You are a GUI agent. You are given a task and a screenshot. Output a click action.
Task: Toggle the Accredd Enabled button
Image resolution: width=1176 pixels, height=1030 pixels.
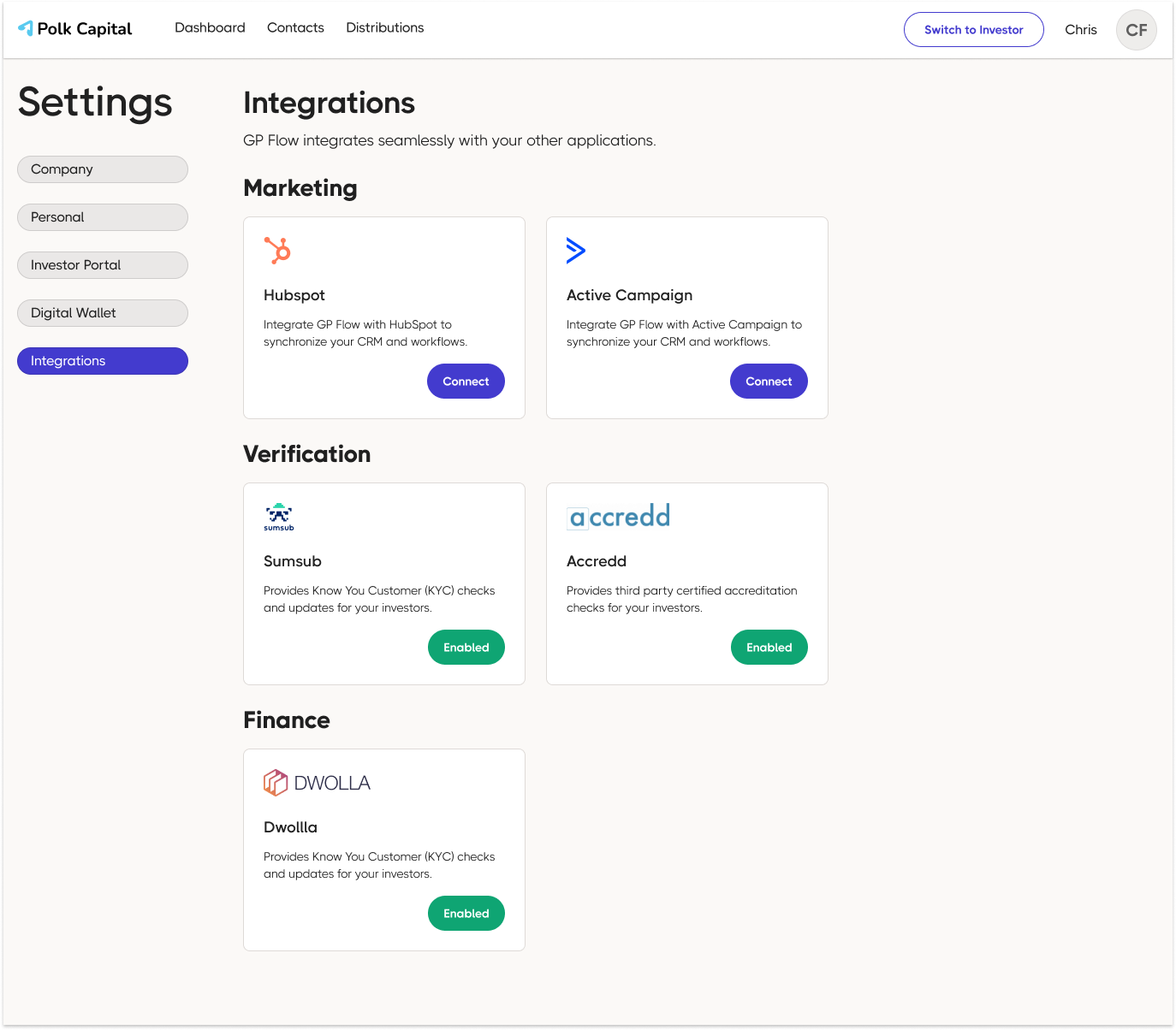coord(769,648)
